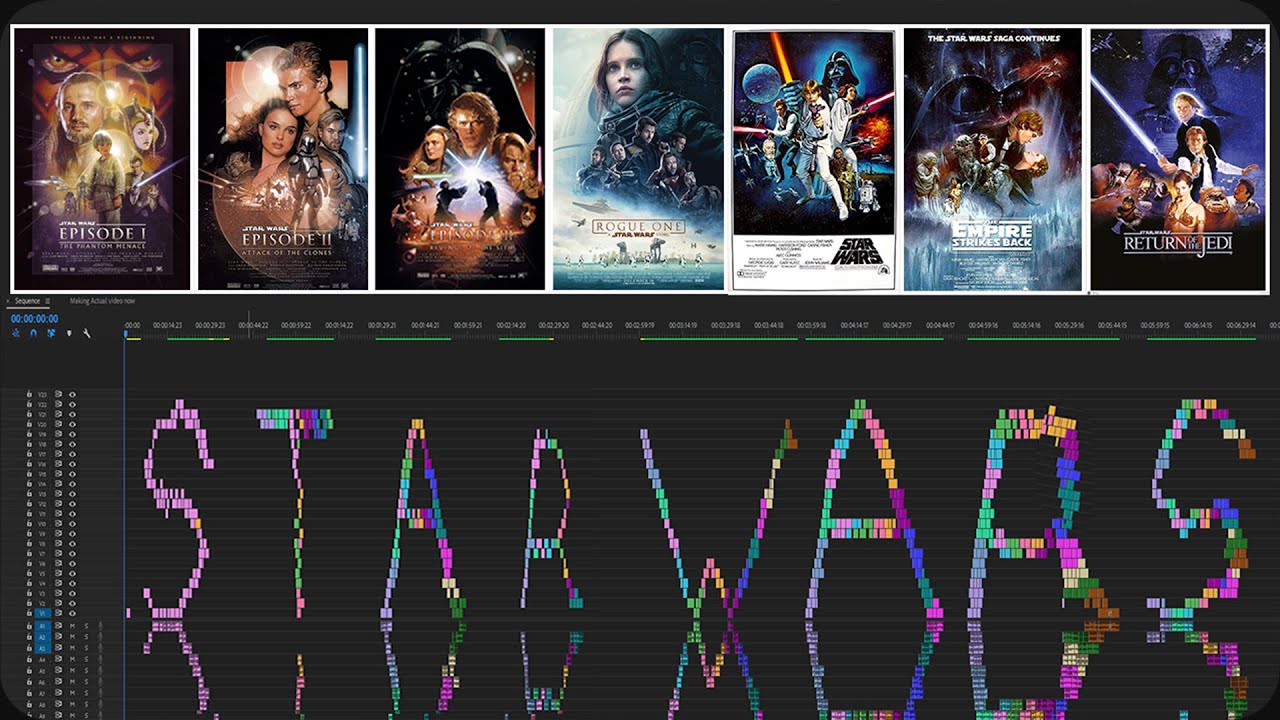Mute audio track A2

click(x=72, y=637)
